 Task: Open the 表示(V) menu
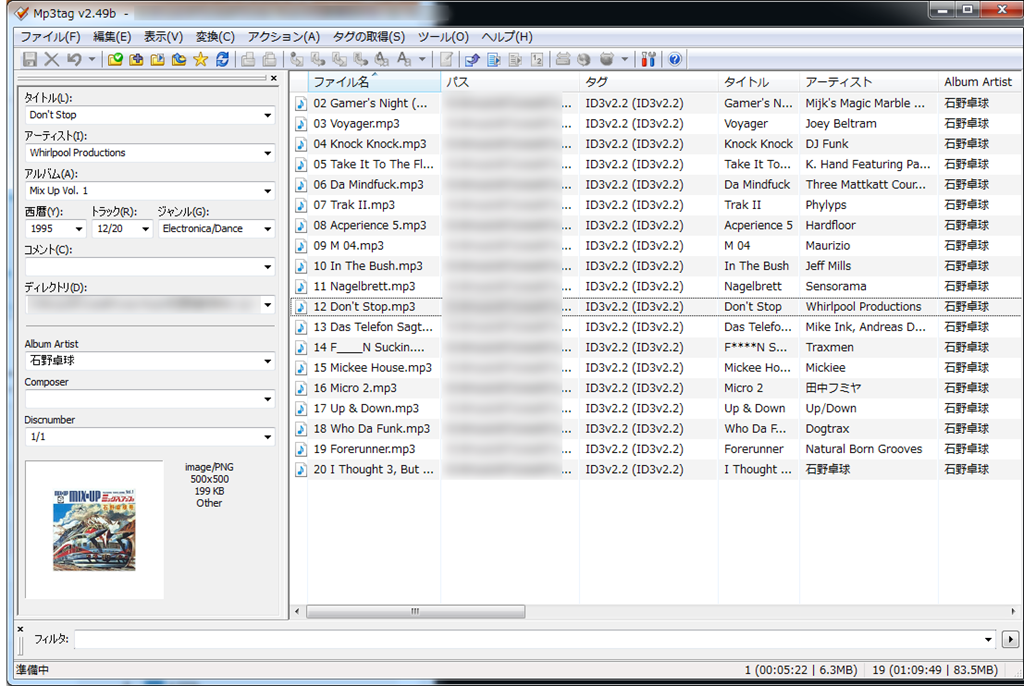[163, 37]
